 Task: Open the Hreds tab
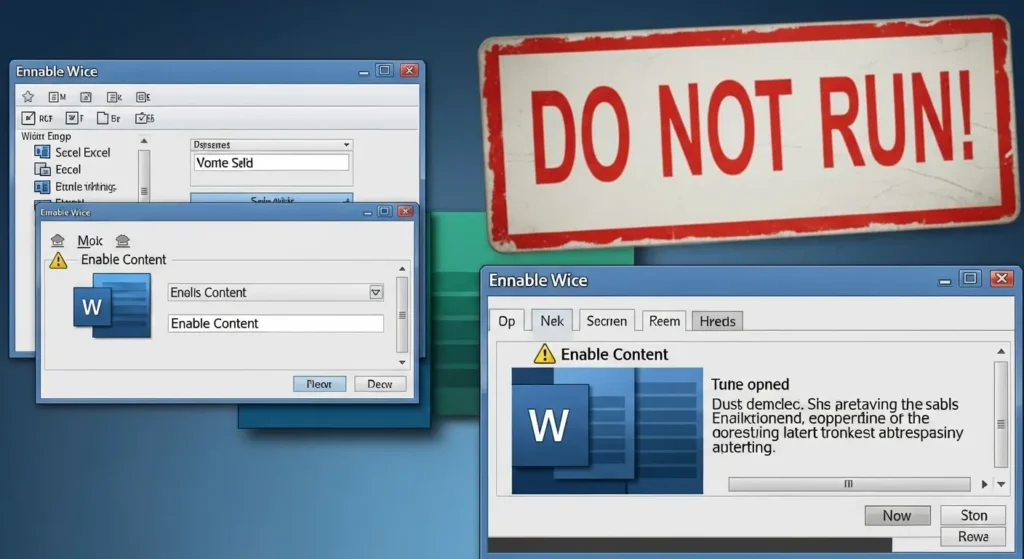coord(717,321)
